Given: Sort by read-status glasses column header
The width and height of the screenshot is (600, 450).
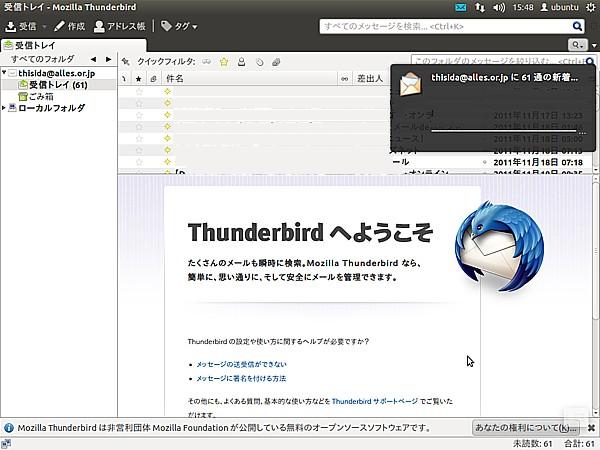Looking at the screenshot, I should 345,78.
